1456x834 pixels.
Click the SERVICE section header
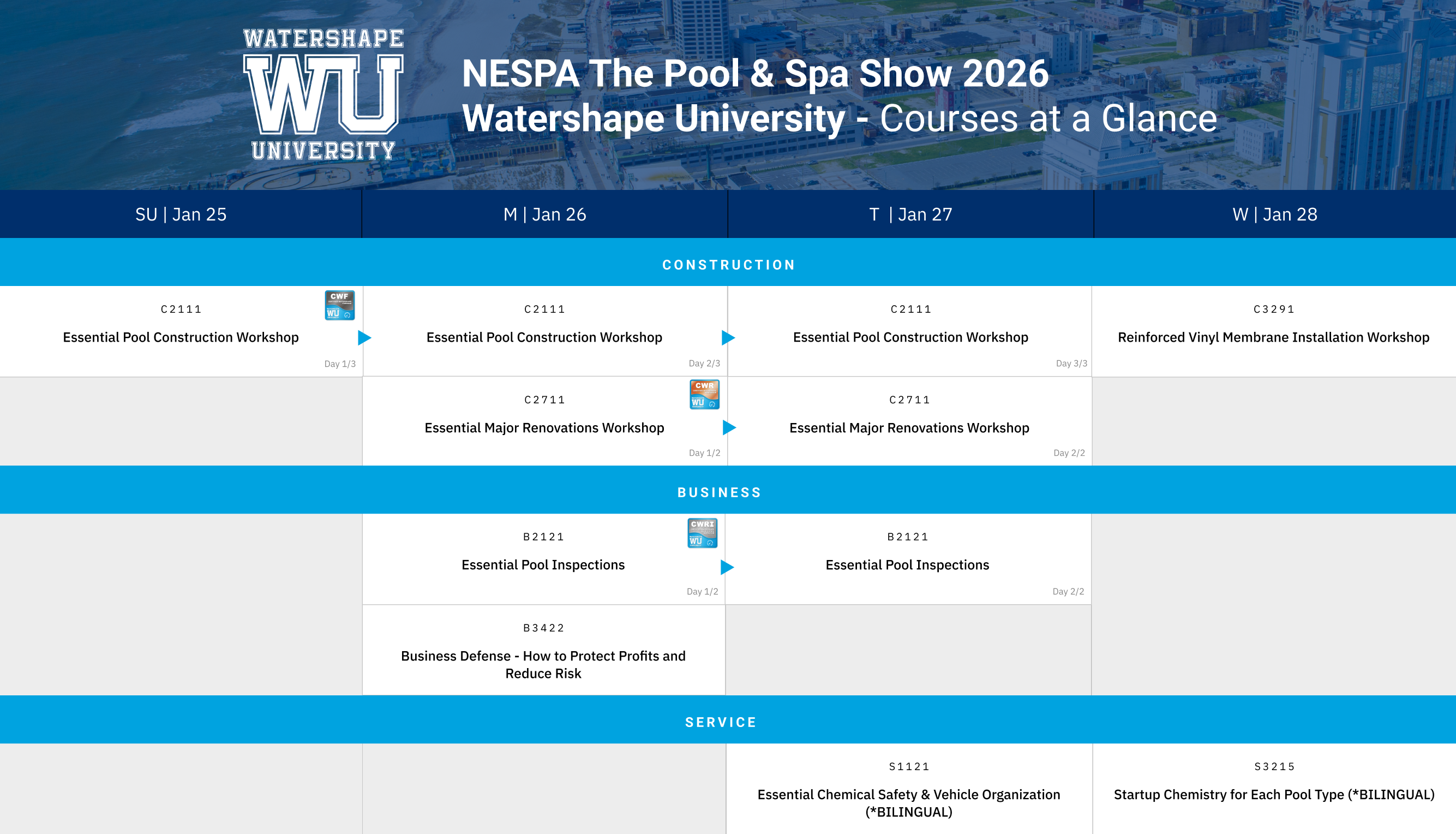(721, 722)
